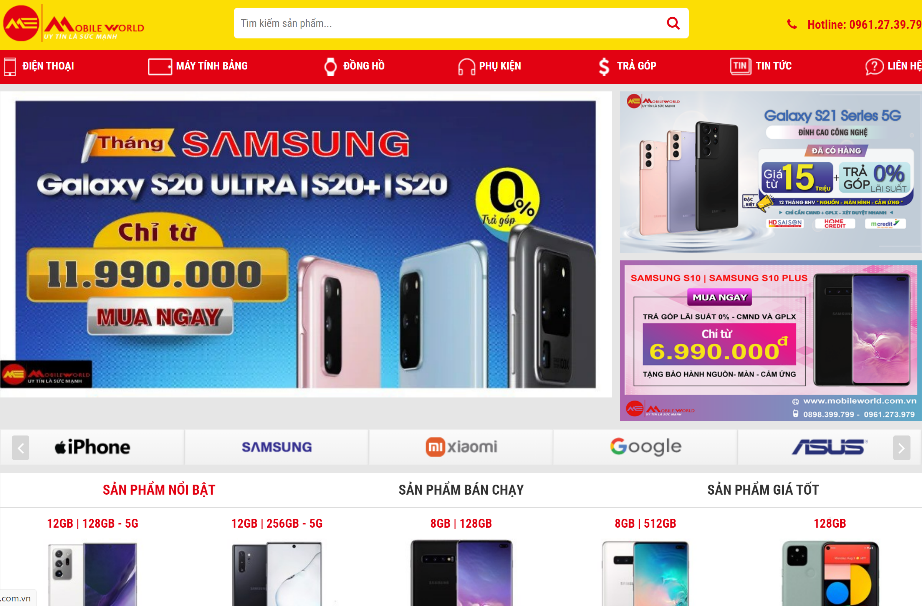Click the magnifier search icon
This screenshot has width=922, height=606.
click(673, 23)
